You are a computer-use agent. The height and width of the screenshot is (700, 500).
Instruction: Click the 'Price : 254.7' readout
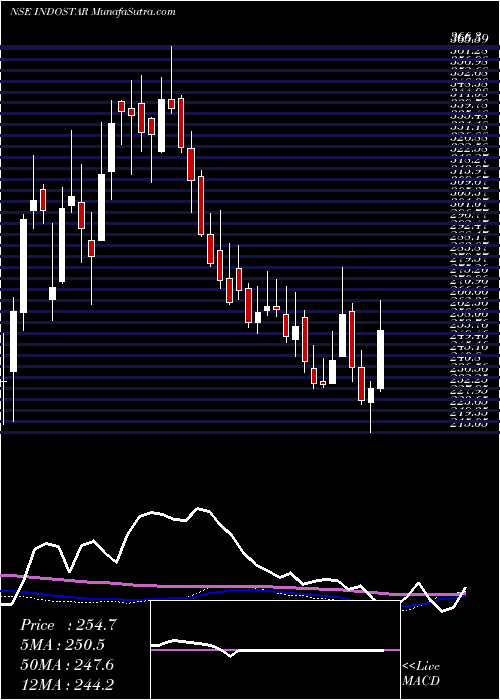pyautogui.click(x=68, y=625)
